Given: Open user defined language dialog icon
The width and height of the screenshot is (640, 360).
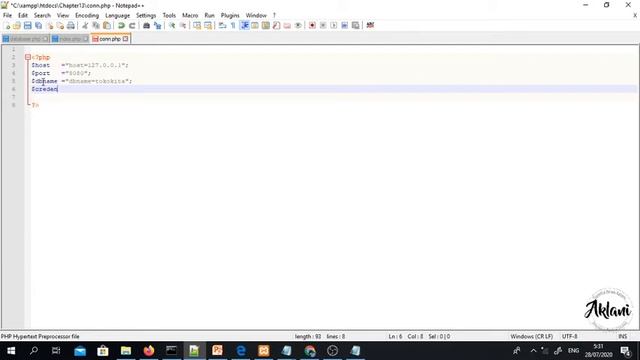Looking at the screenshot, I should coord(255,26).
